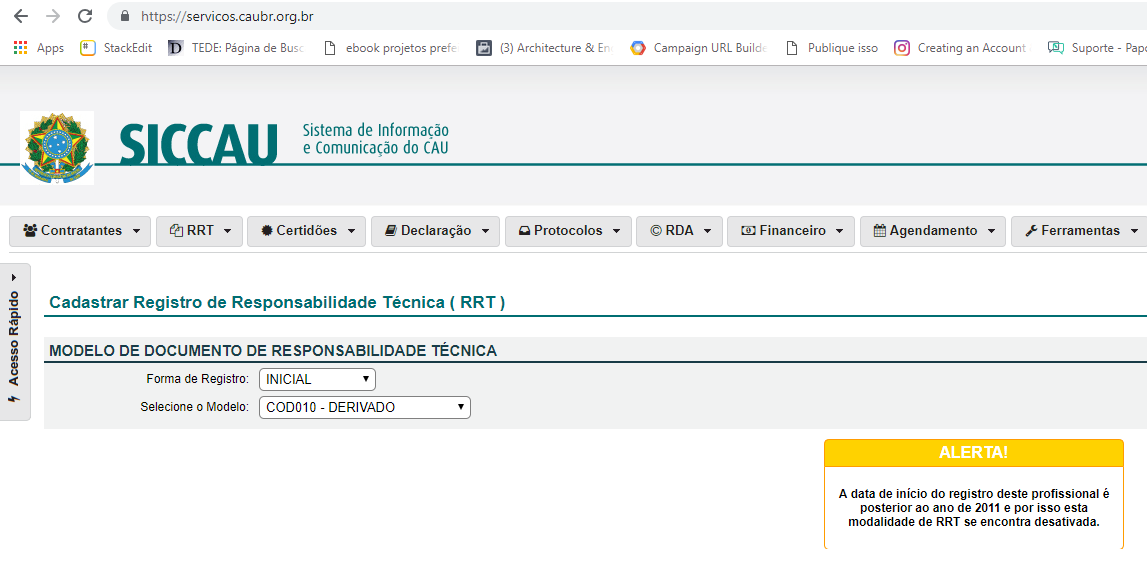Open the Agendamento menu
Viewport: 1147px width, 562px height.
[x=933, y=231]
